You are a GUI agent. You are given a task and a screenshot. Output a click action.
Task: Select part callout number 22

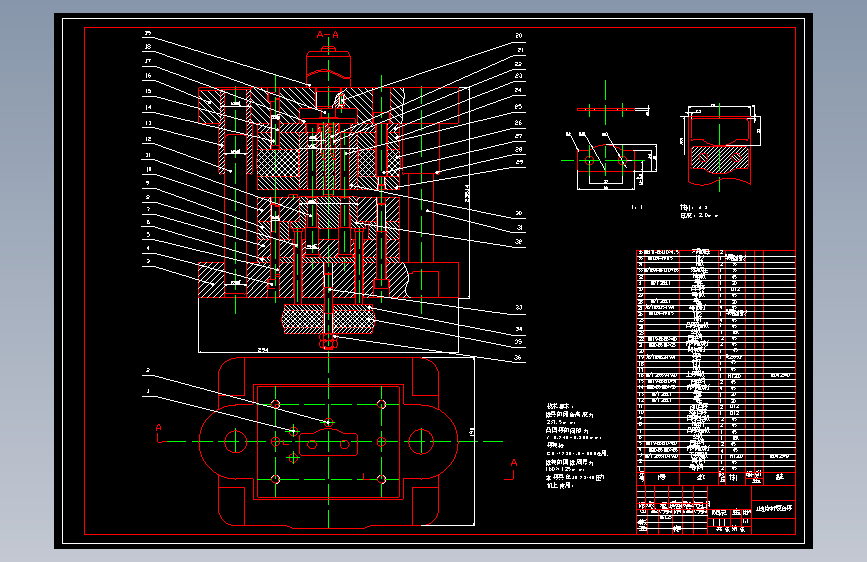519,64
